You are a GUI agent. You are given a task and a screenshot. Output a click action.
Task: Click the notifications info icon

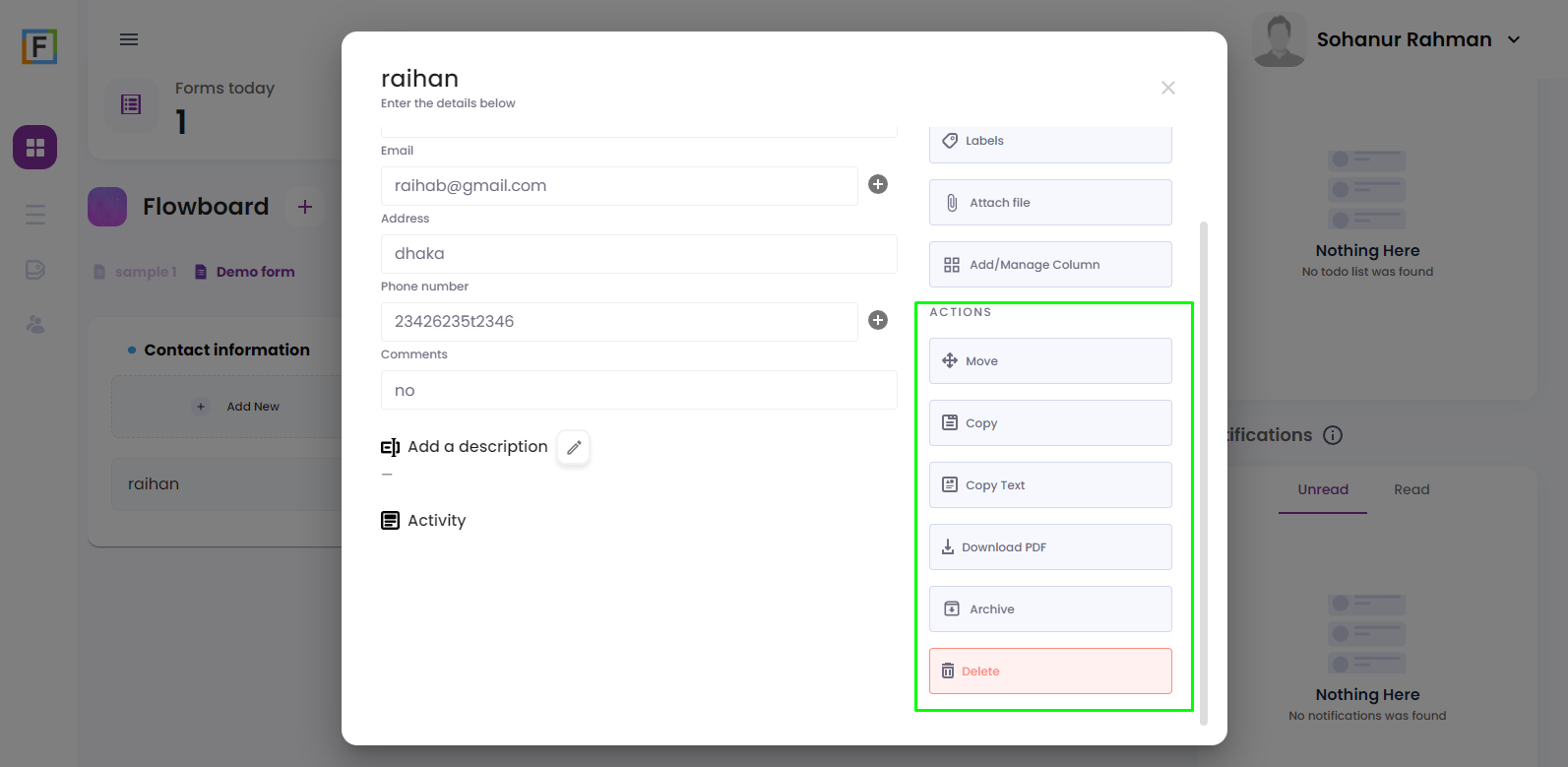[x=1333, y=435]
